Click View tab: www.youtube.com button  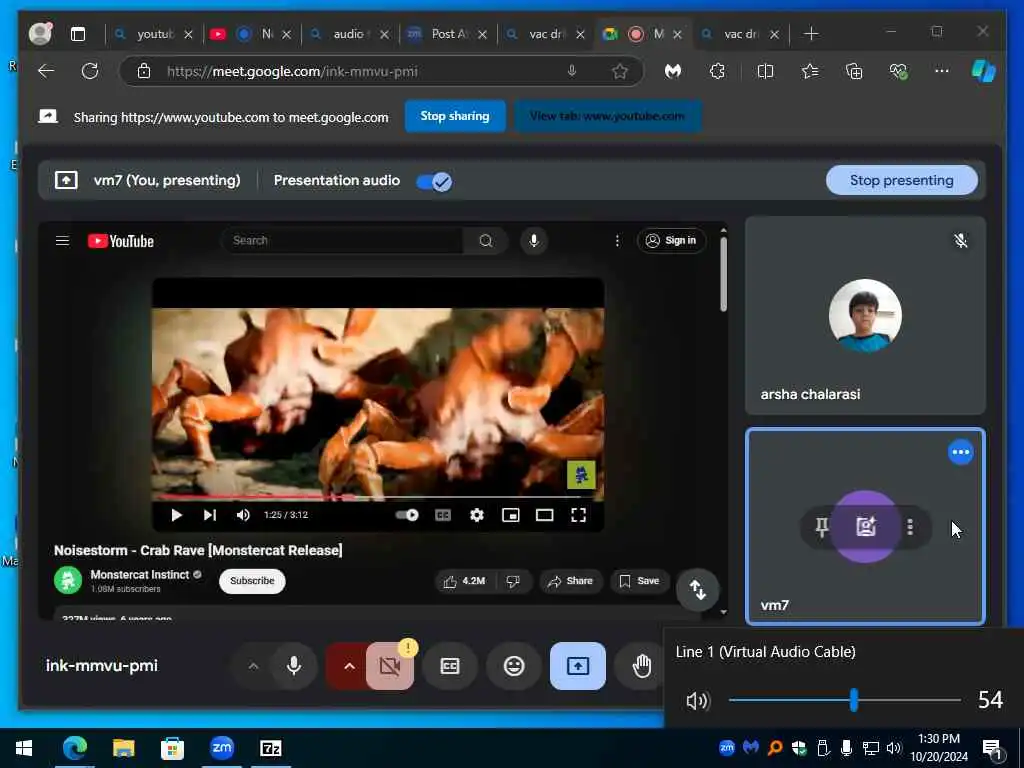pyautogui.click(x=607, y=116)
